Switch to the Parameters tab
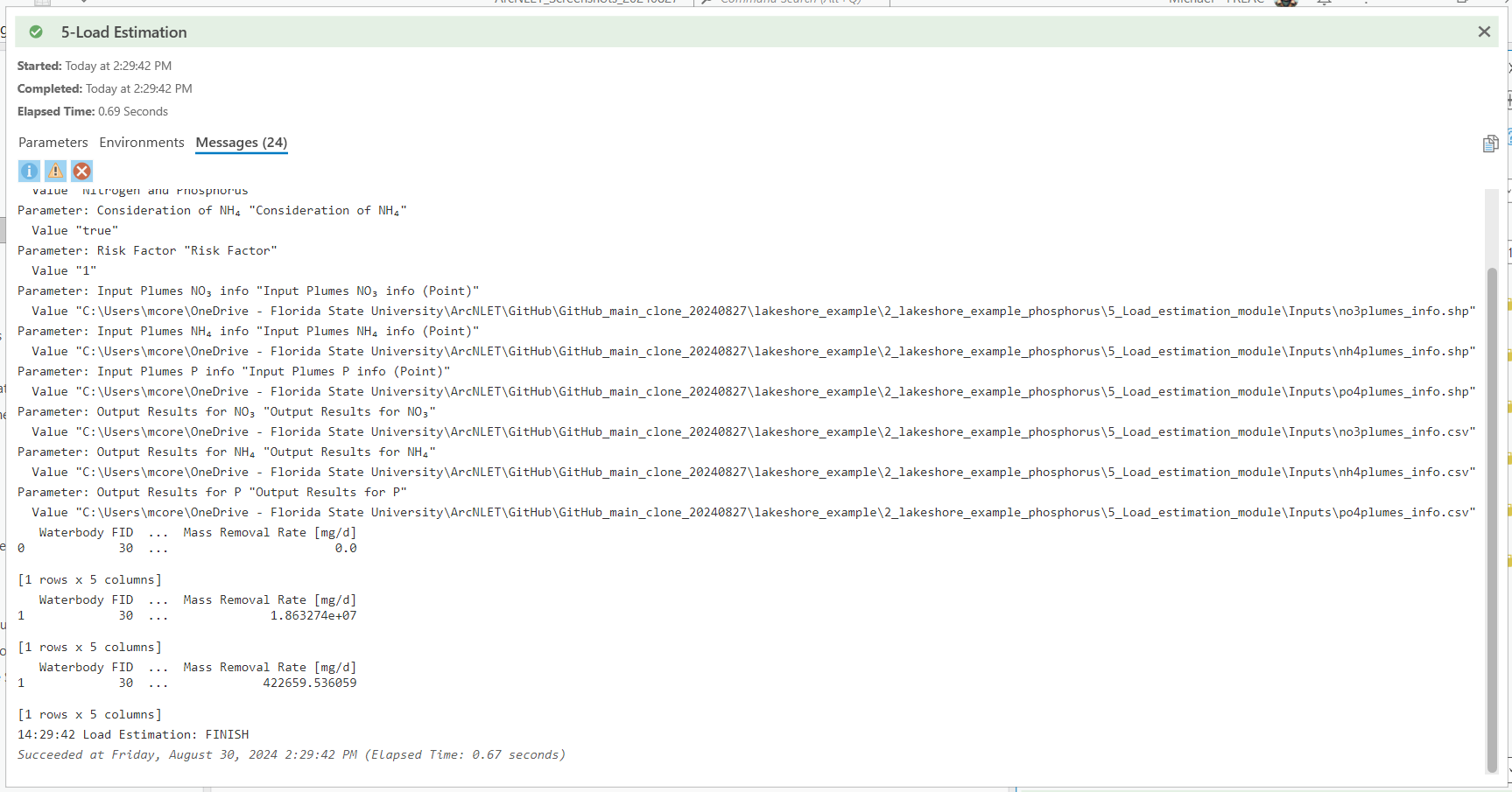 pos(53,142)
